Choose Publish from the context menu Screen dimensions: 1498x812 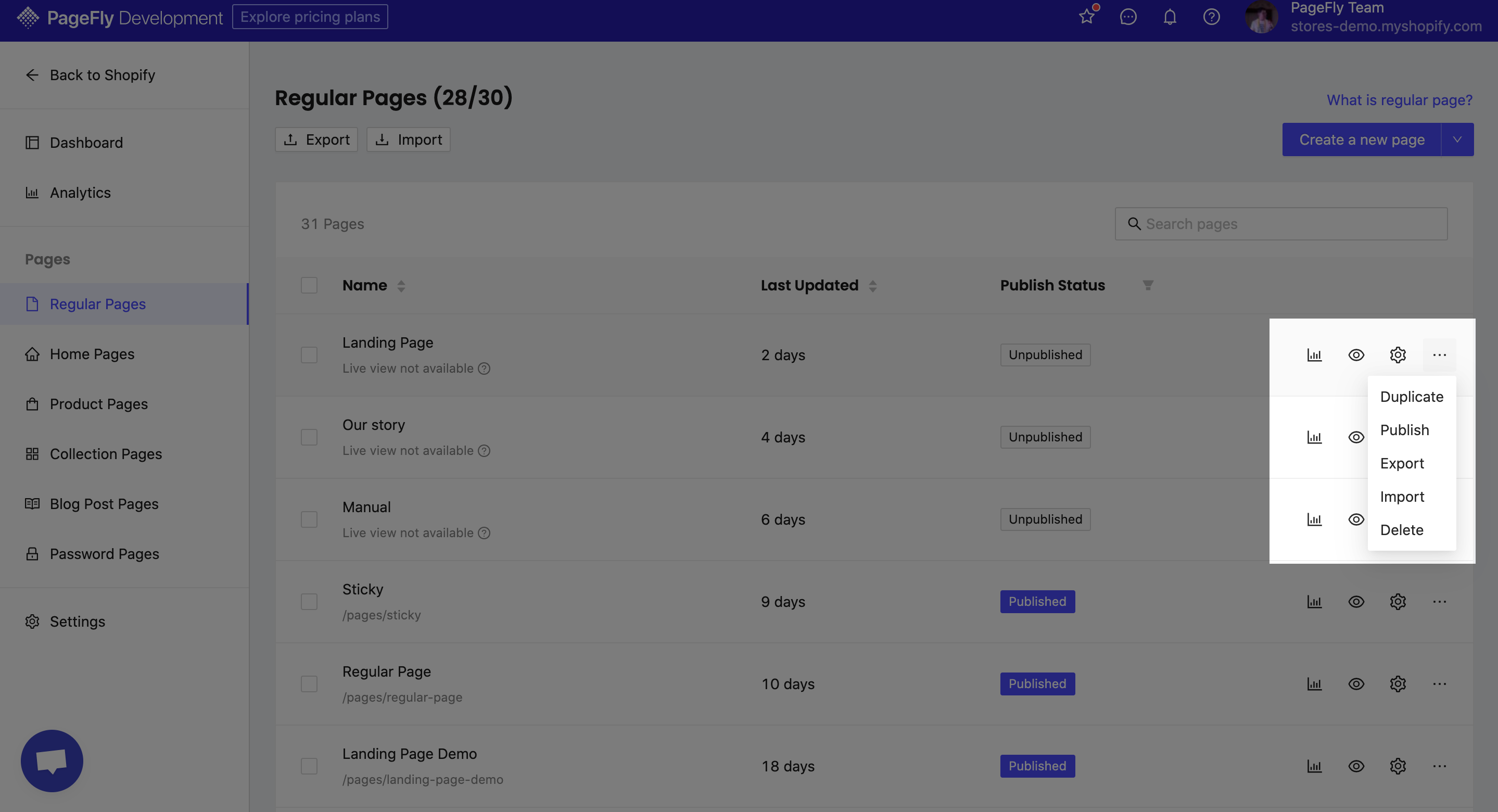pos(1412,430)
